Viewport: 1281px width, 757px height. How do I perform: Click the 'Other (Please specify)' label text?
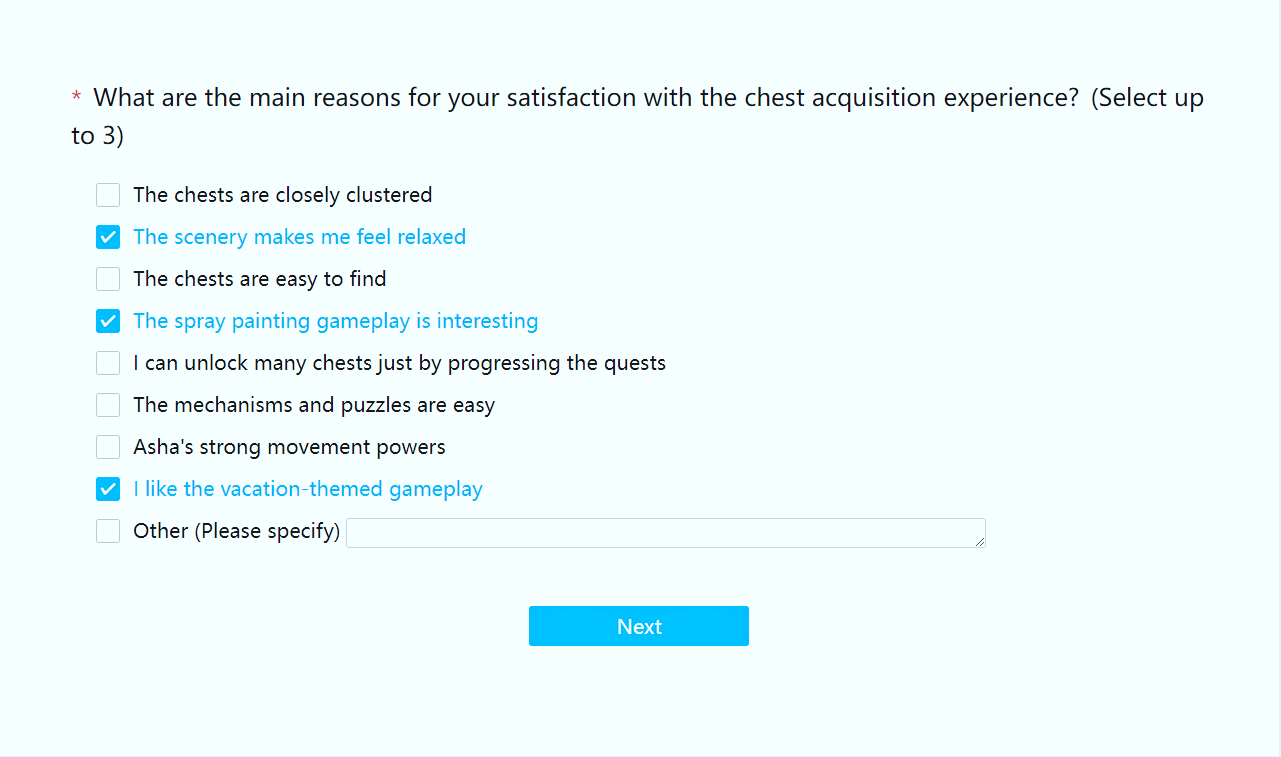point(236,531)
